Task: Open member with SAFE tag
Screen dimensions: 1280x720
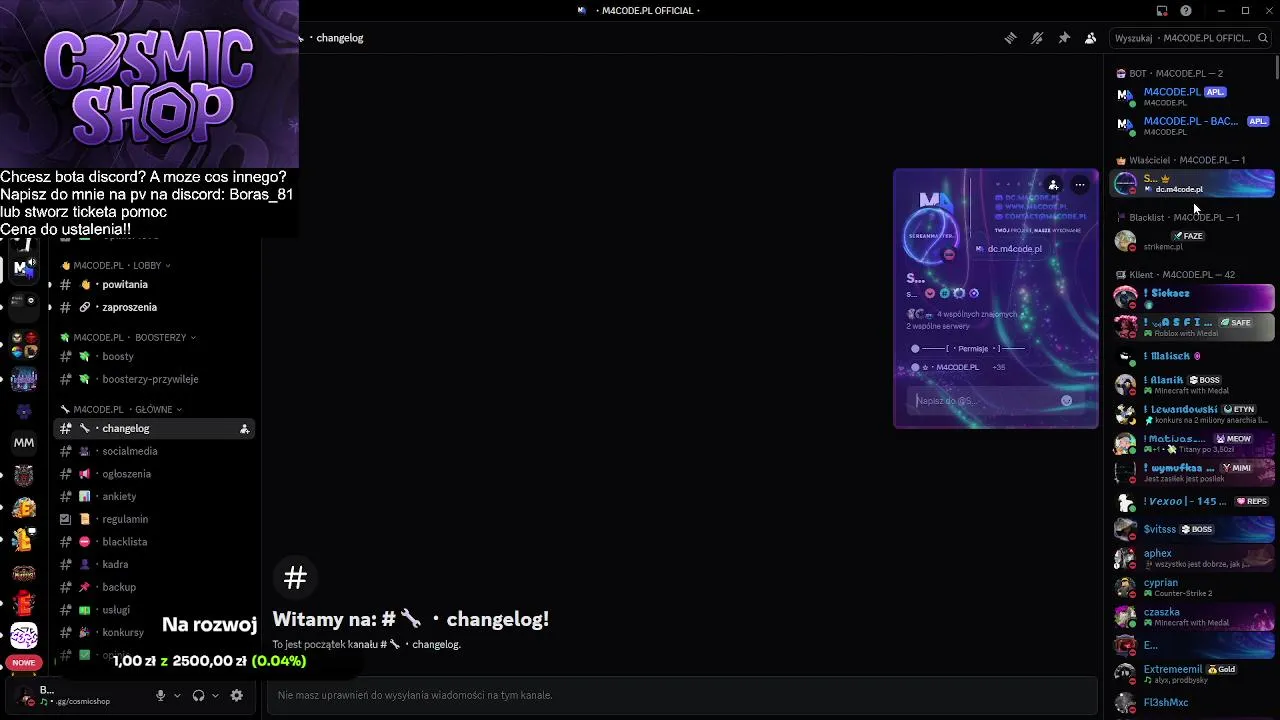Action: click(1193, 327)
